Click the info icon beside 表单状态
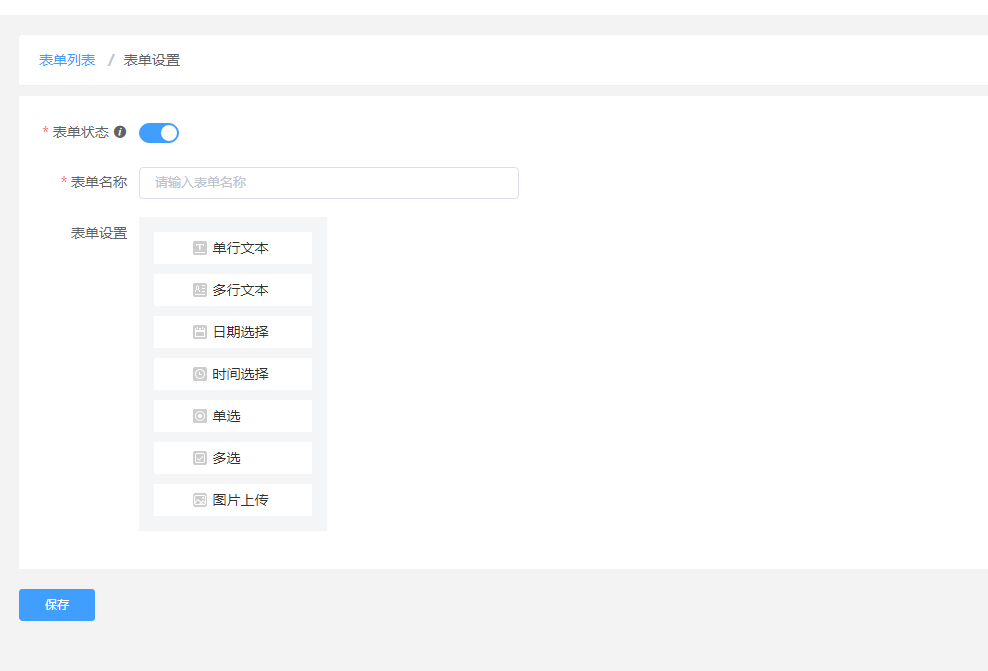The image size is (988, 671). point(120,132)
